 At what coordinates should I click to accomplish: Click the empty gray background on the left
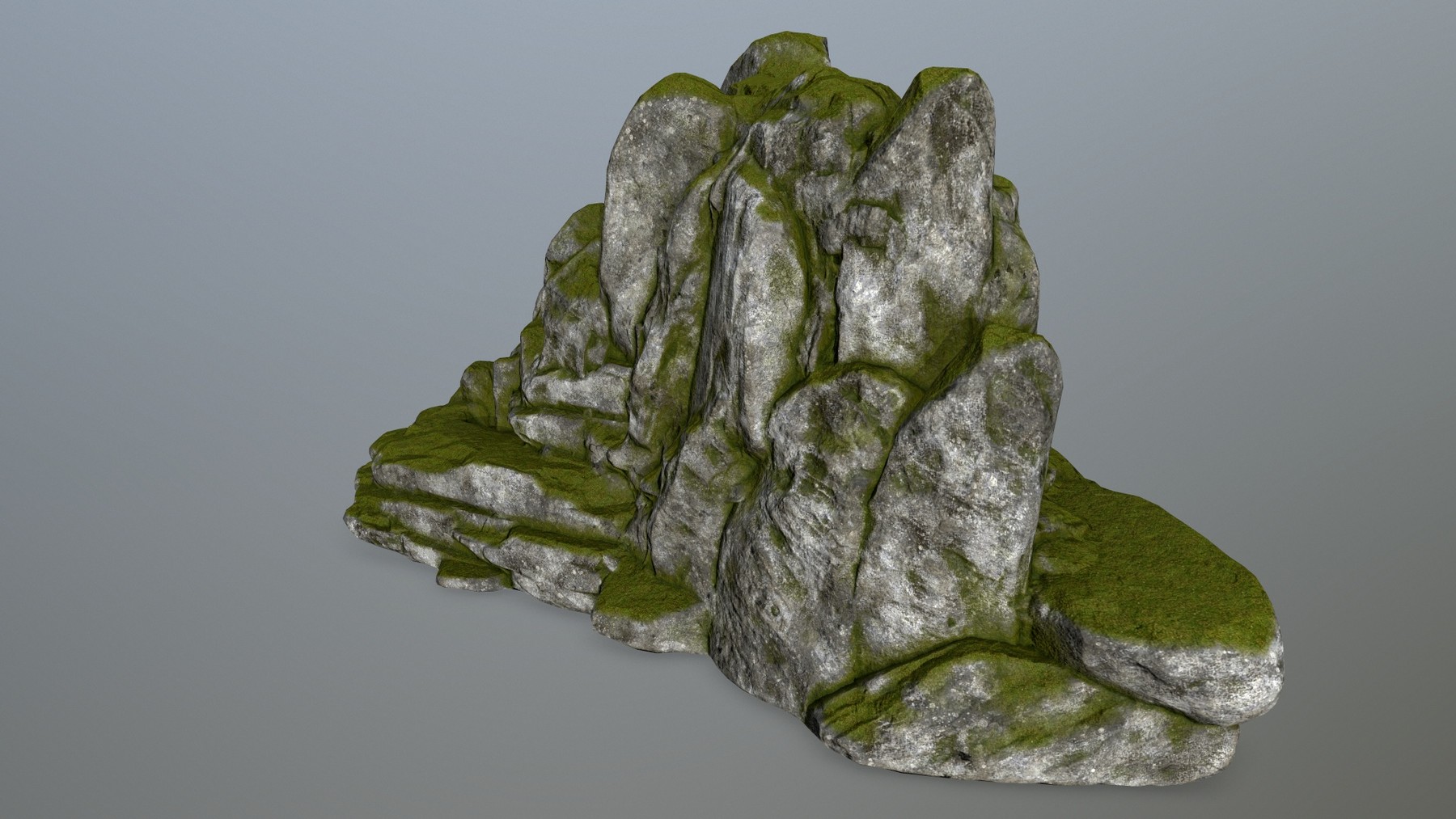point(162,404)
